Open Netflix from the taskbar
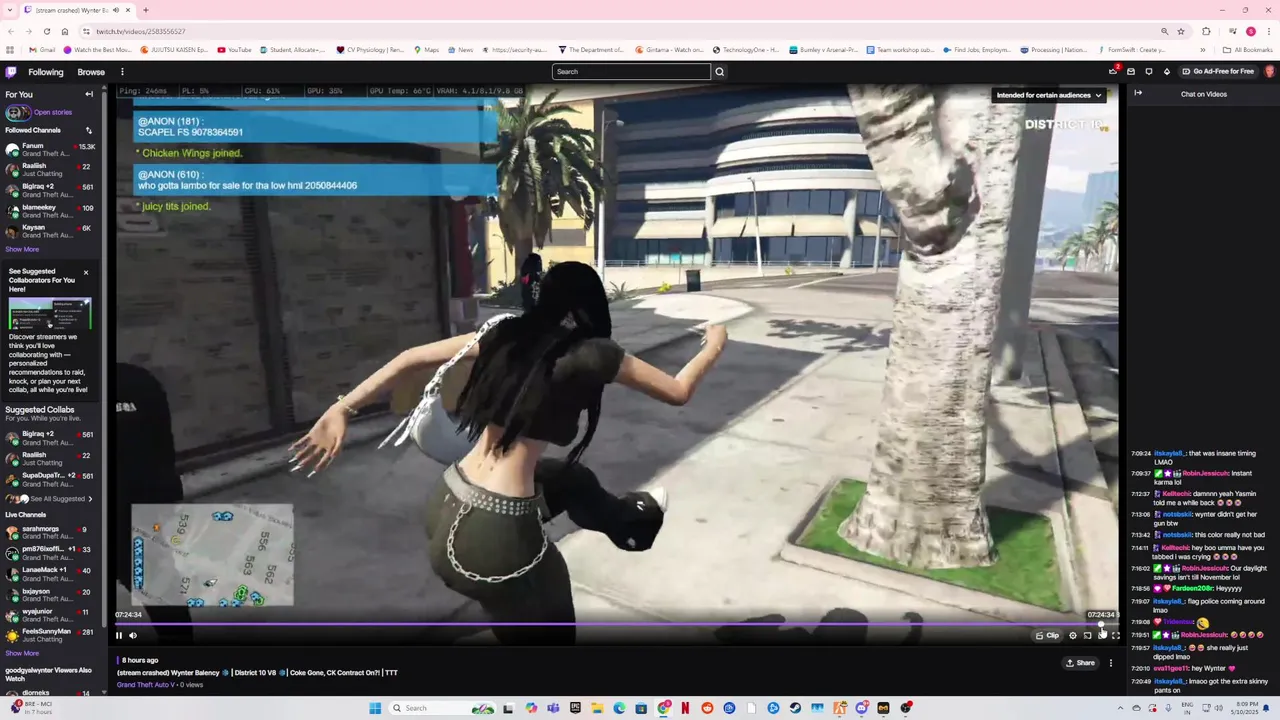Screen dimensions: 1280x720 tap(685, 708)
